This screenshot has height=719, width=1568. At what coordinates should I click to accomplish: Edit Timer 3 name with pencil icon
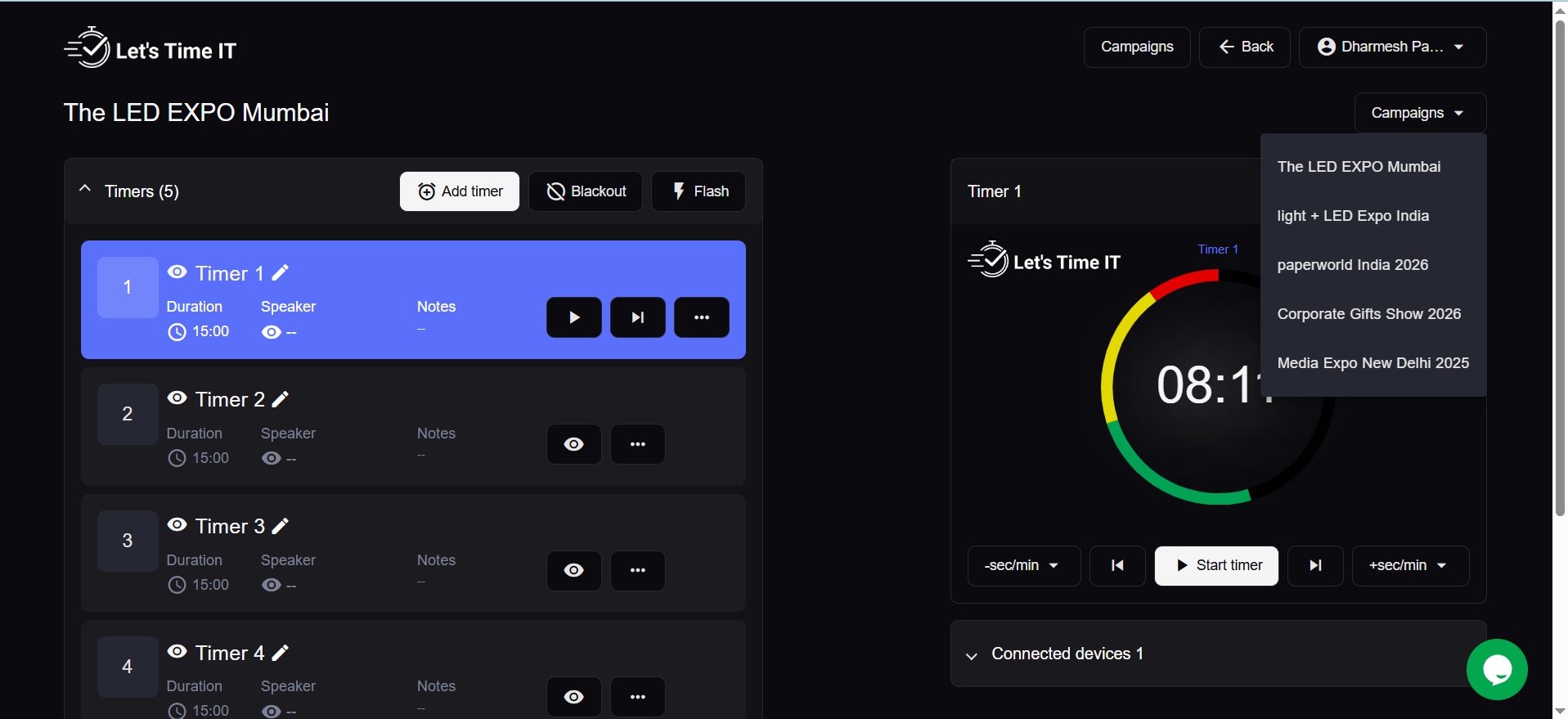[x=281, y=526]
